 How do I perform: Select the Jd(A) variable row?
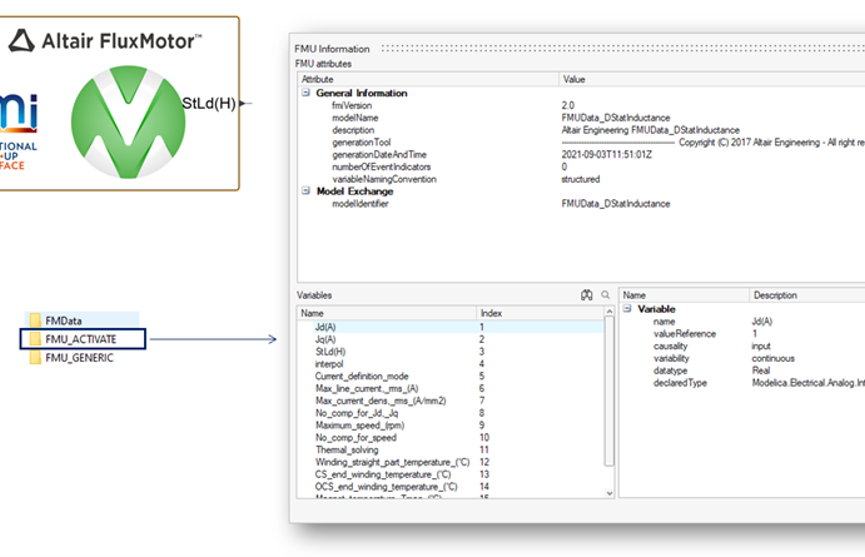point(451,327)
